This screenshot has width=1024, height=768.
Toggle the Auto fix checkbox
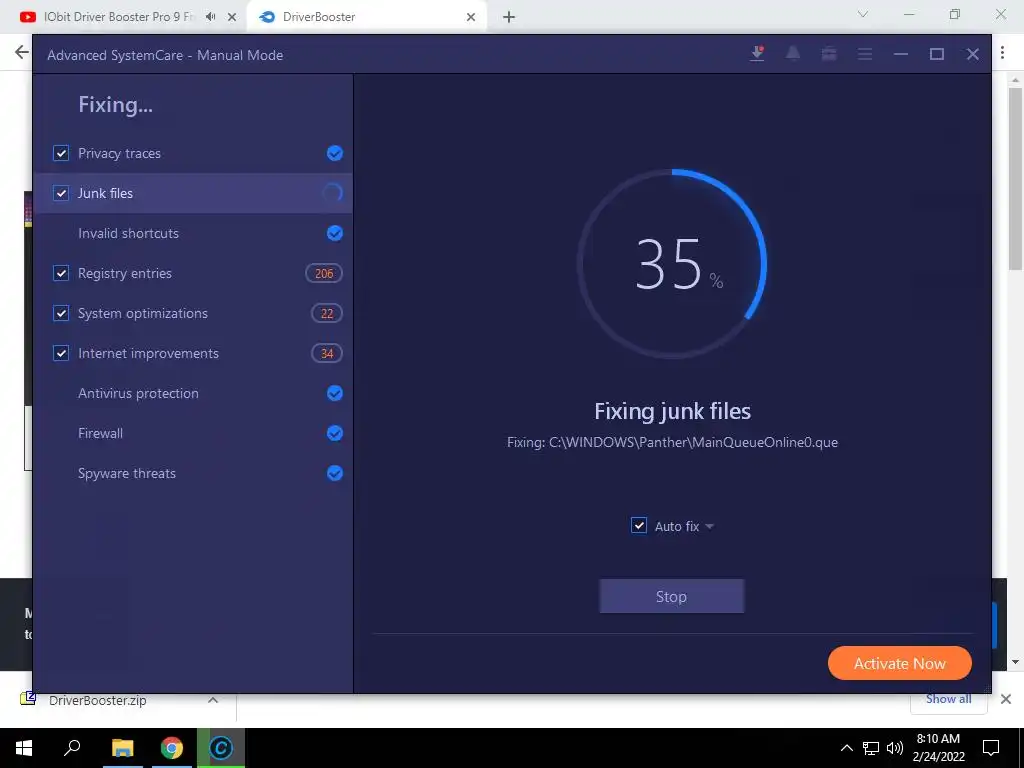[639, 525]
